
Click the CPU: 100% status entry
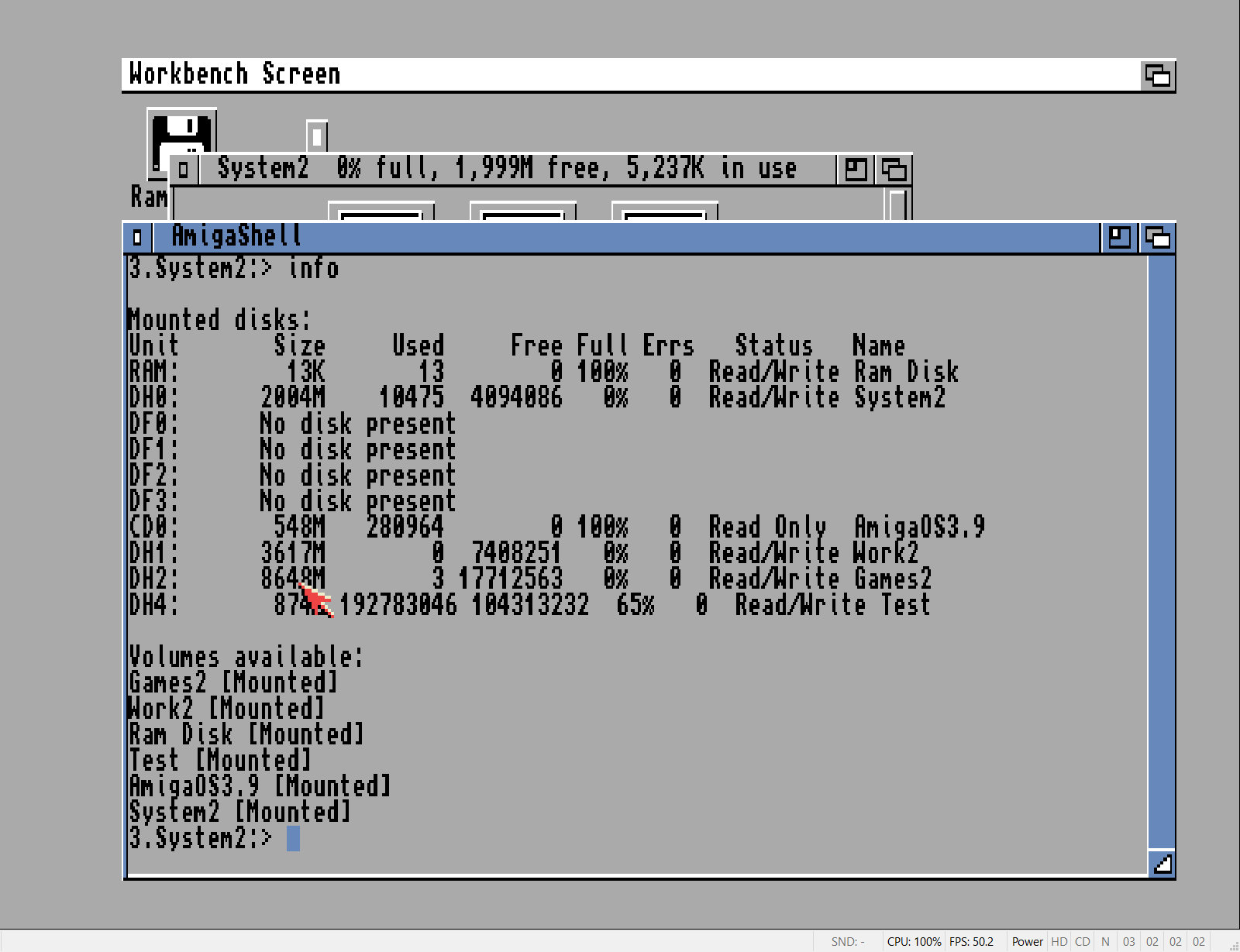pos(914,941)
